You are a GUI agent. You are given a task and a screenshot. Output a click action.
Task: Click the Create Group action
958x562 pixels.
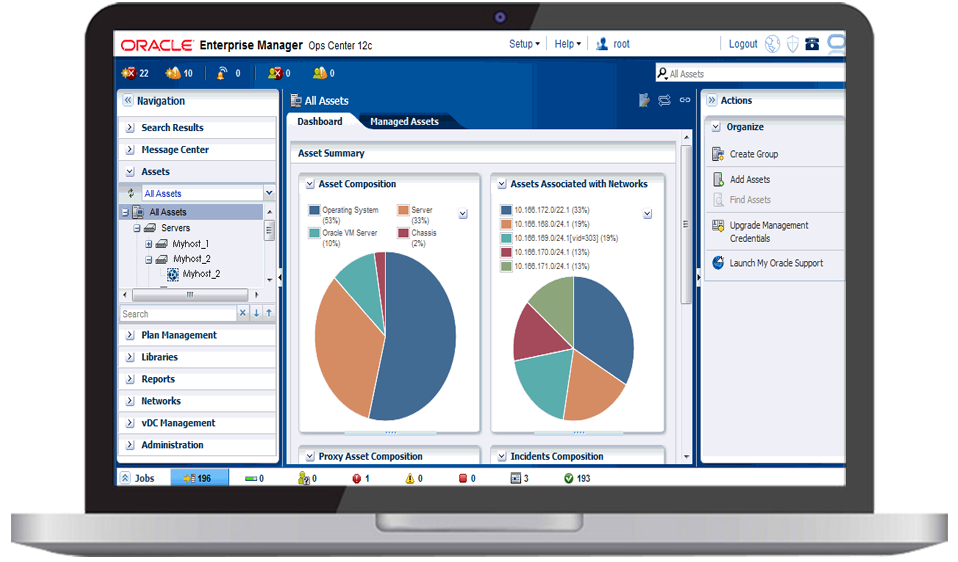[754, 154]
